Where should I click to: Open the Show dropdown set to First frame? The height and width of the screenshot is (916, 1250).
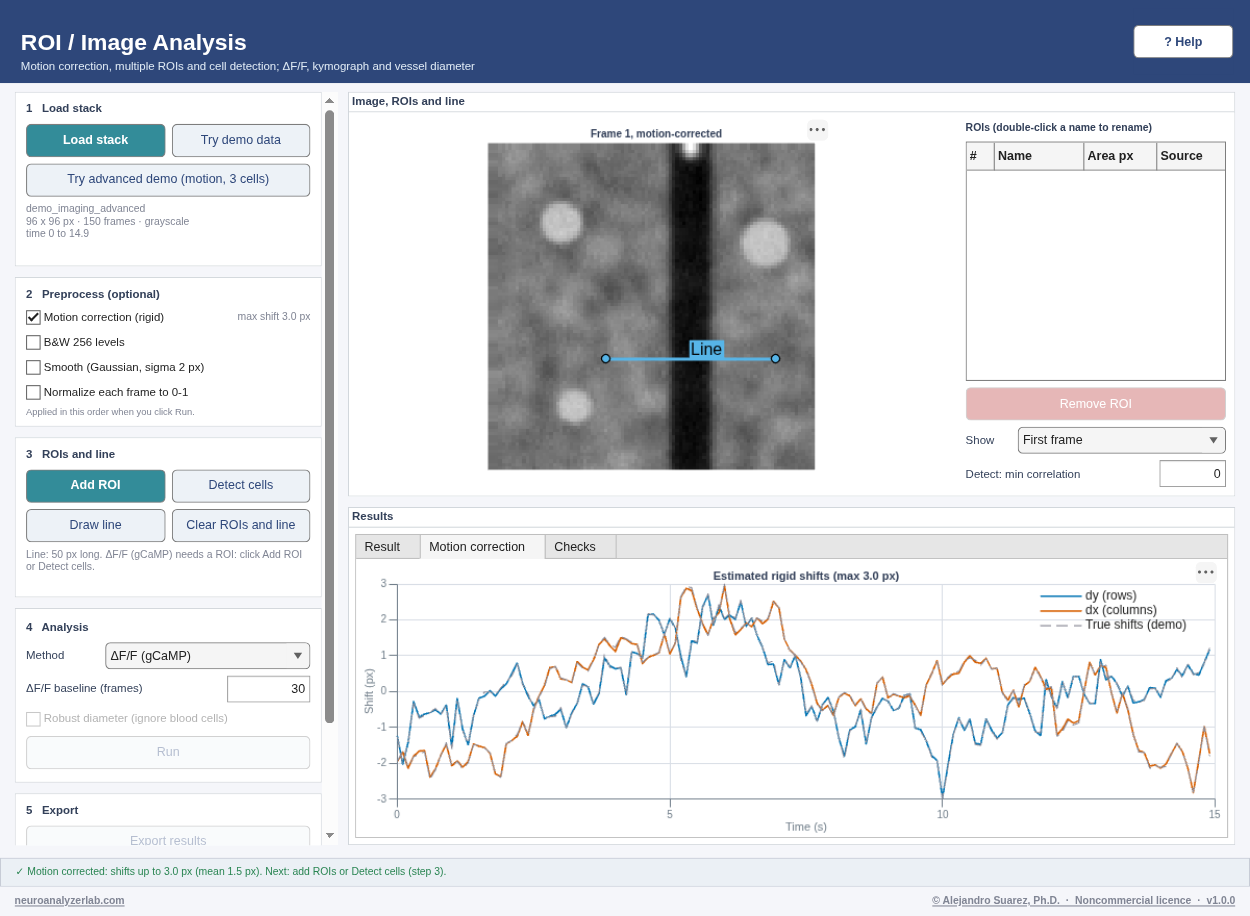click(x=1121, y=440)
